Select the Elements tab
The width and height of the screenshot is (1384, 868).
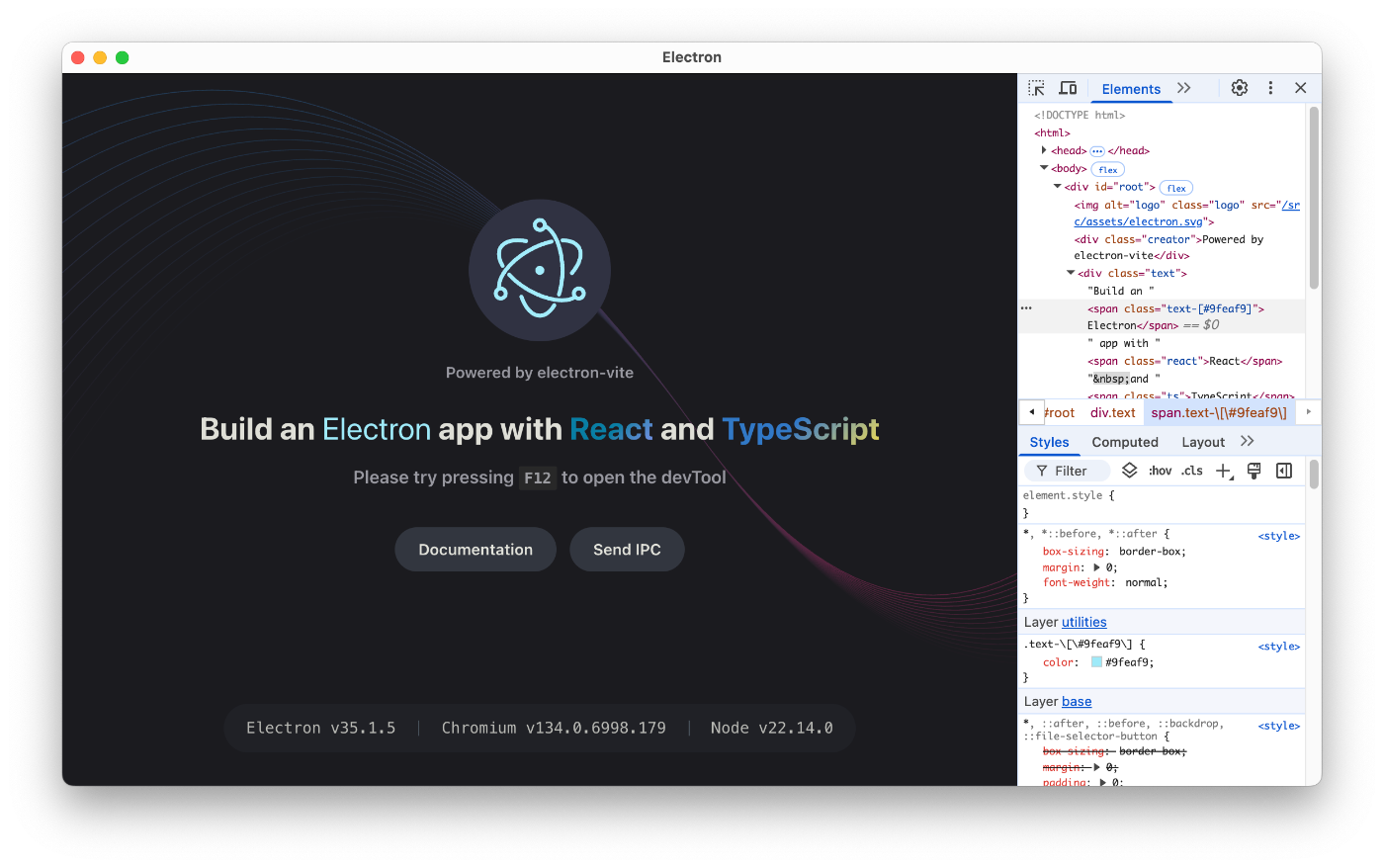pyautogui.click(x=1131, y=89)
